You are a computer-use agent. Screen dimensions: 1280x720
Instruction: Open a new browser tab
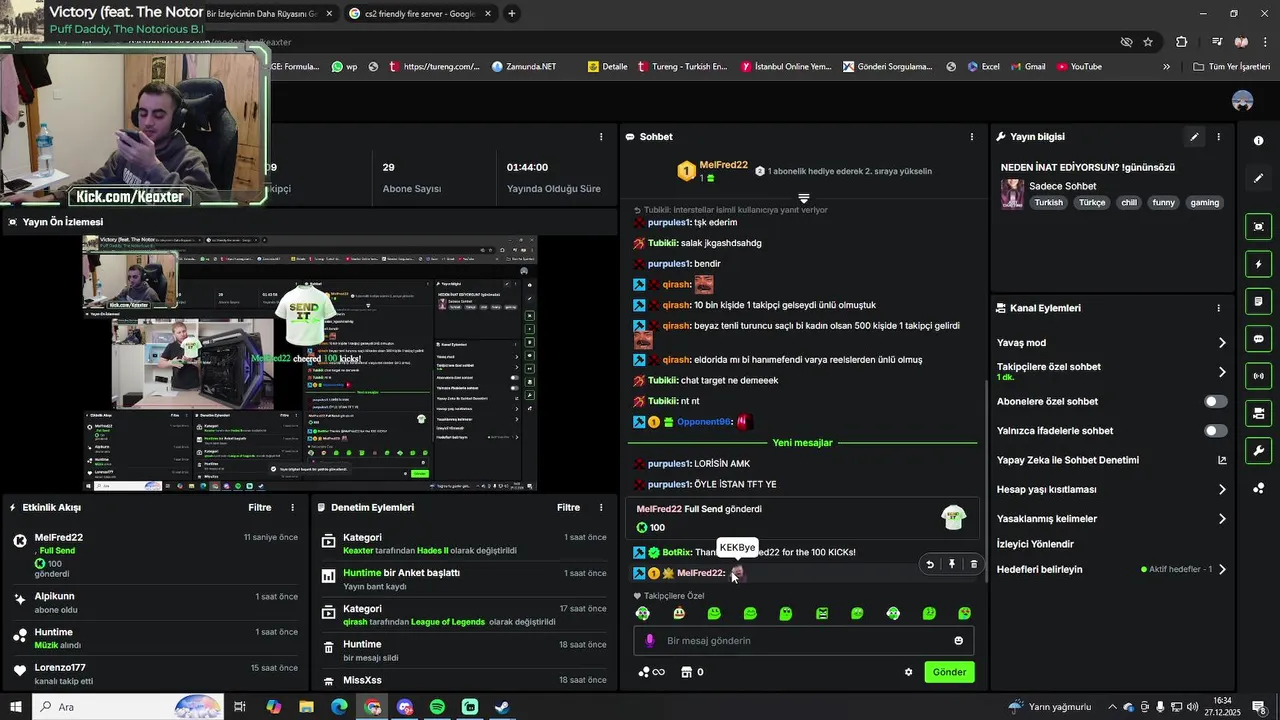coord(511,14)
